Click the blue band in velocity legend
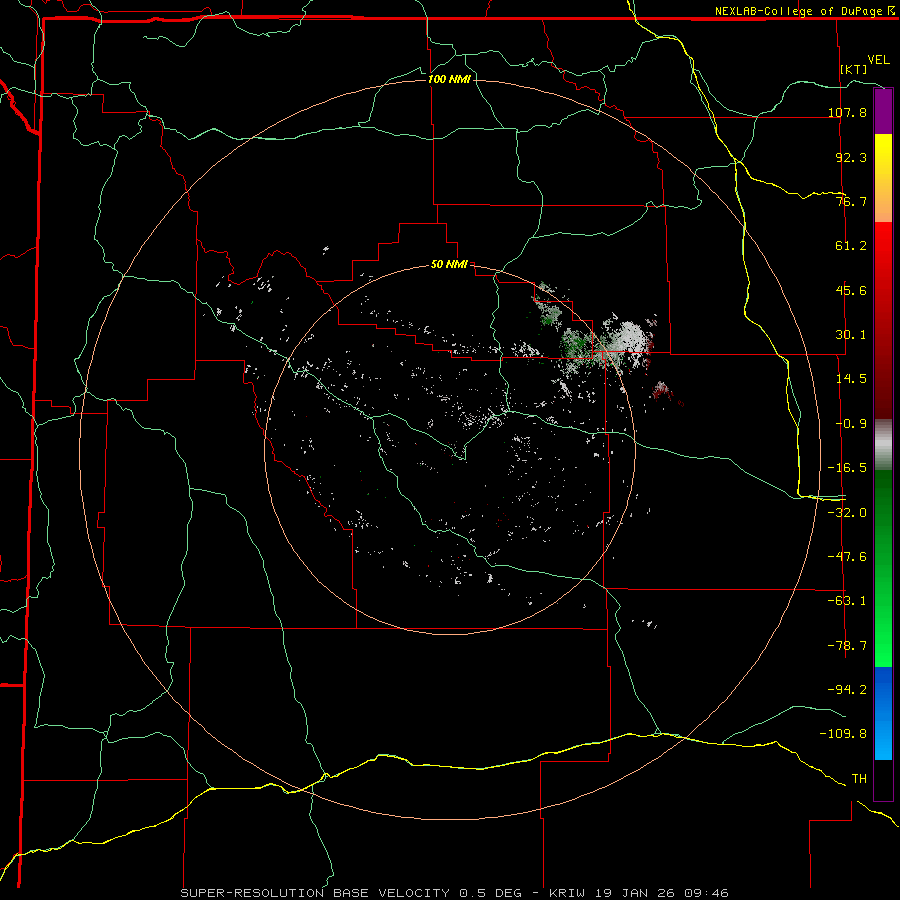 tap(883, 713)
